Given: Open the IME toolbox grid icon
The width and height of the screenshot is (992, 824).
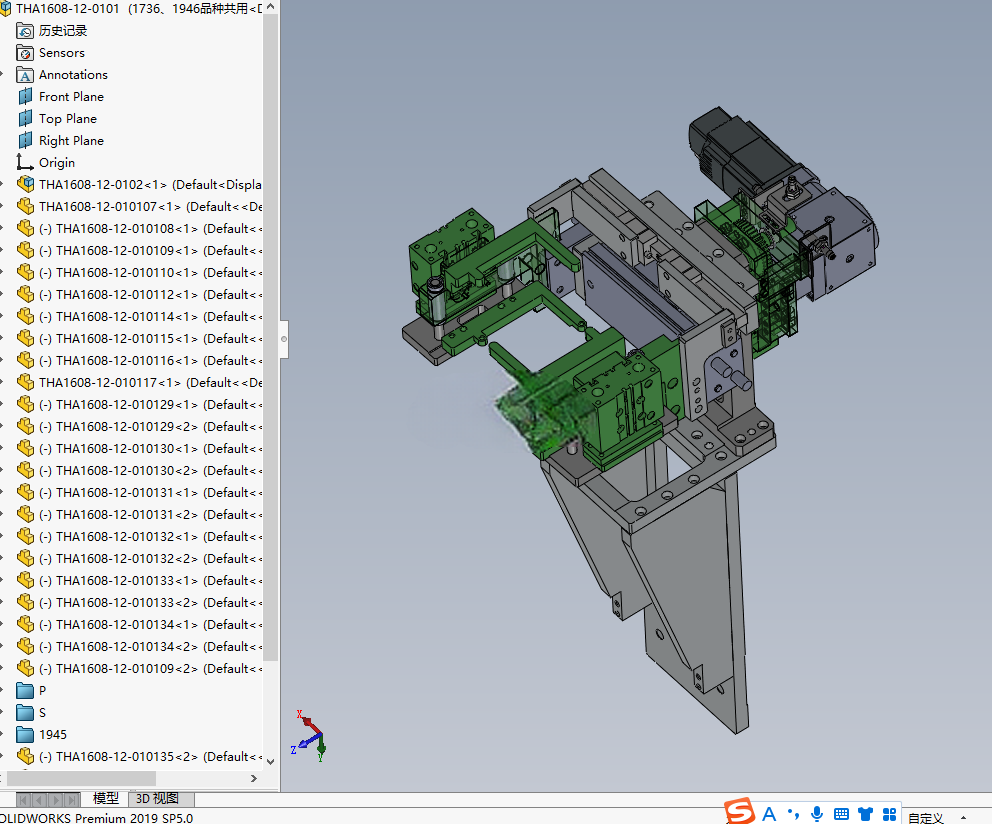Looking at the screenshot, I should (890, 814).
